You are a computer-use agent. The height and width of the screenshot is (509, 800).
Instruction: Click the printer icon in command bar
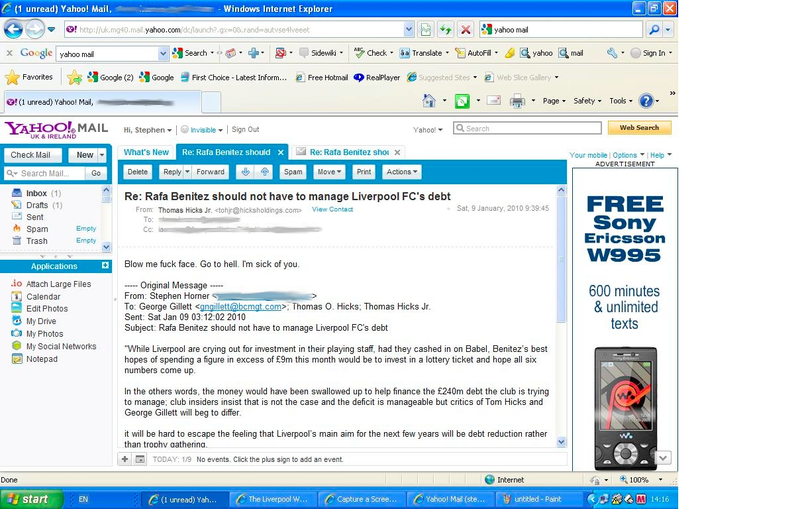pos(517,101)
